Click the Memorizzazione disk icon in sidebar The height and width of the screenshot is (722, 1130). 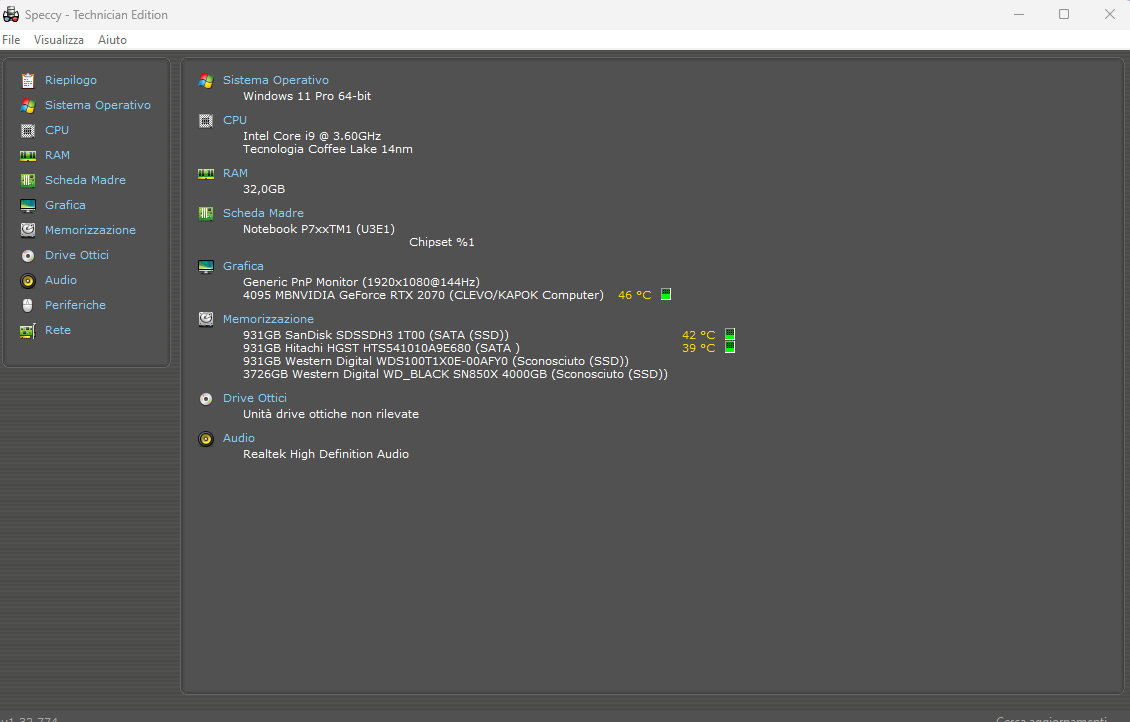[x=27, y=230]
